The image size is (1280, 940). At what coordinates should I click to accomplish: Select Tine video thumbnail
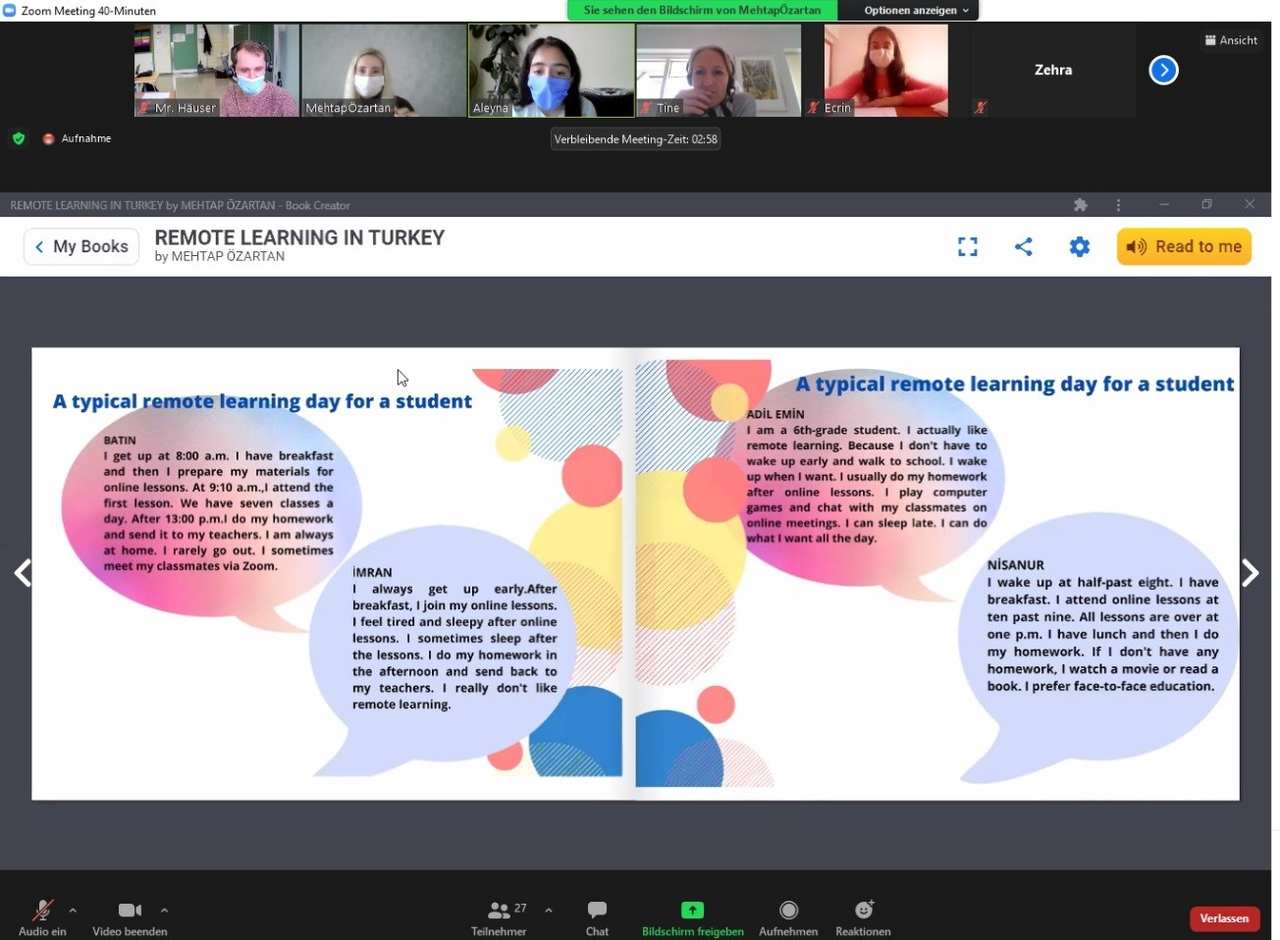pos(718,70)
